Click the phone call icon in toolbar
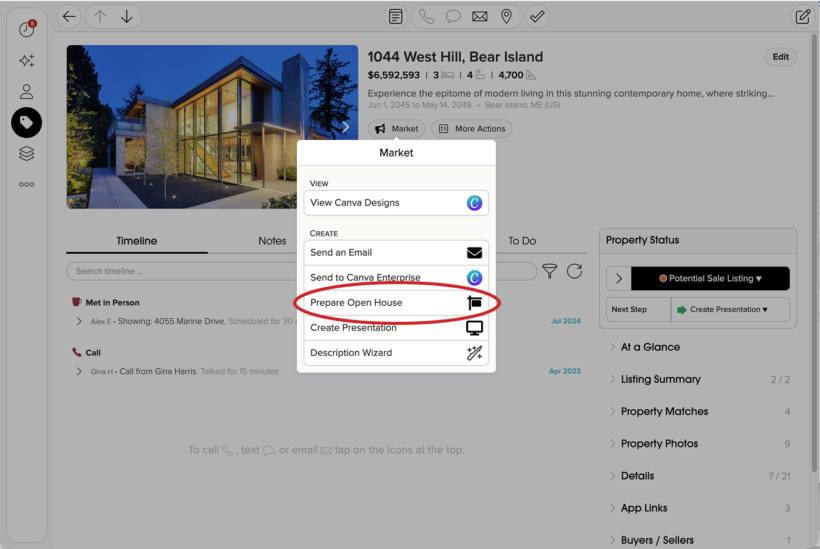820x549 pixels. coord(426,17)
